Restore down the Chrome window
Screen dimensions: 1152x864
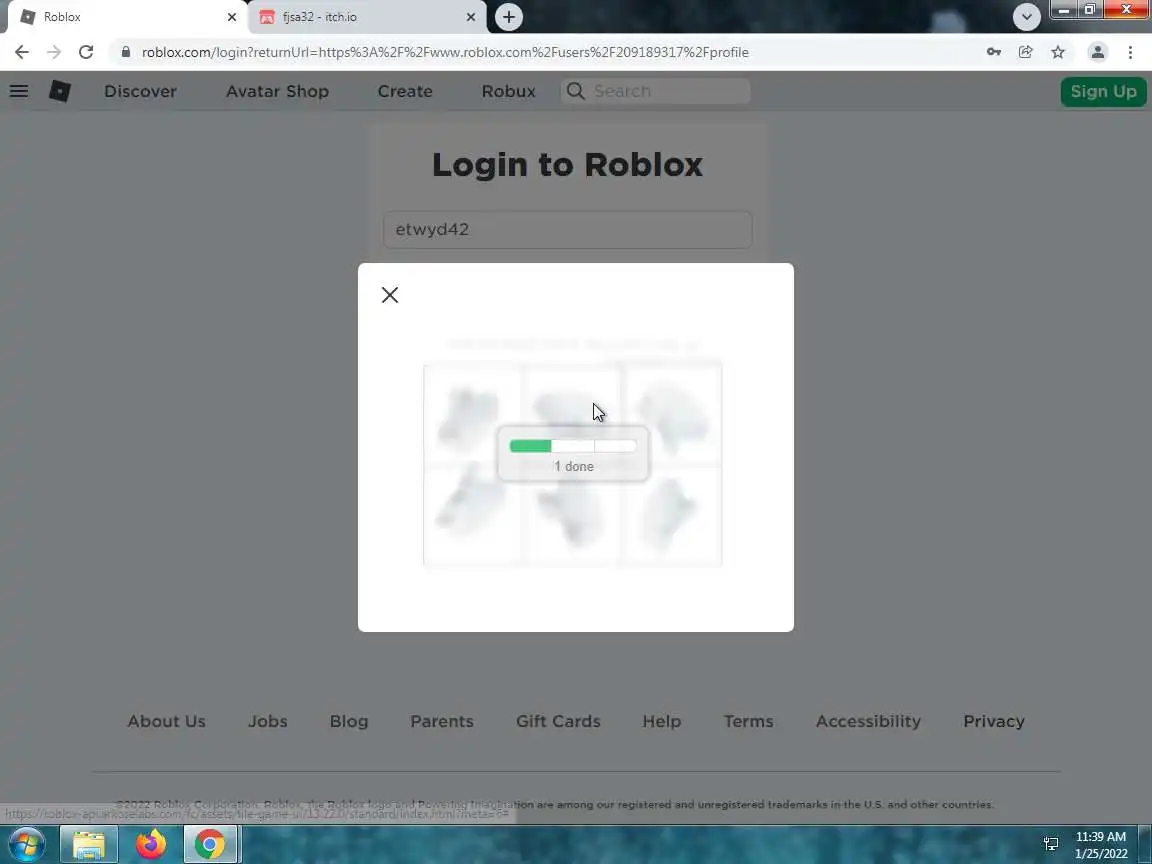pos(1090,10)
